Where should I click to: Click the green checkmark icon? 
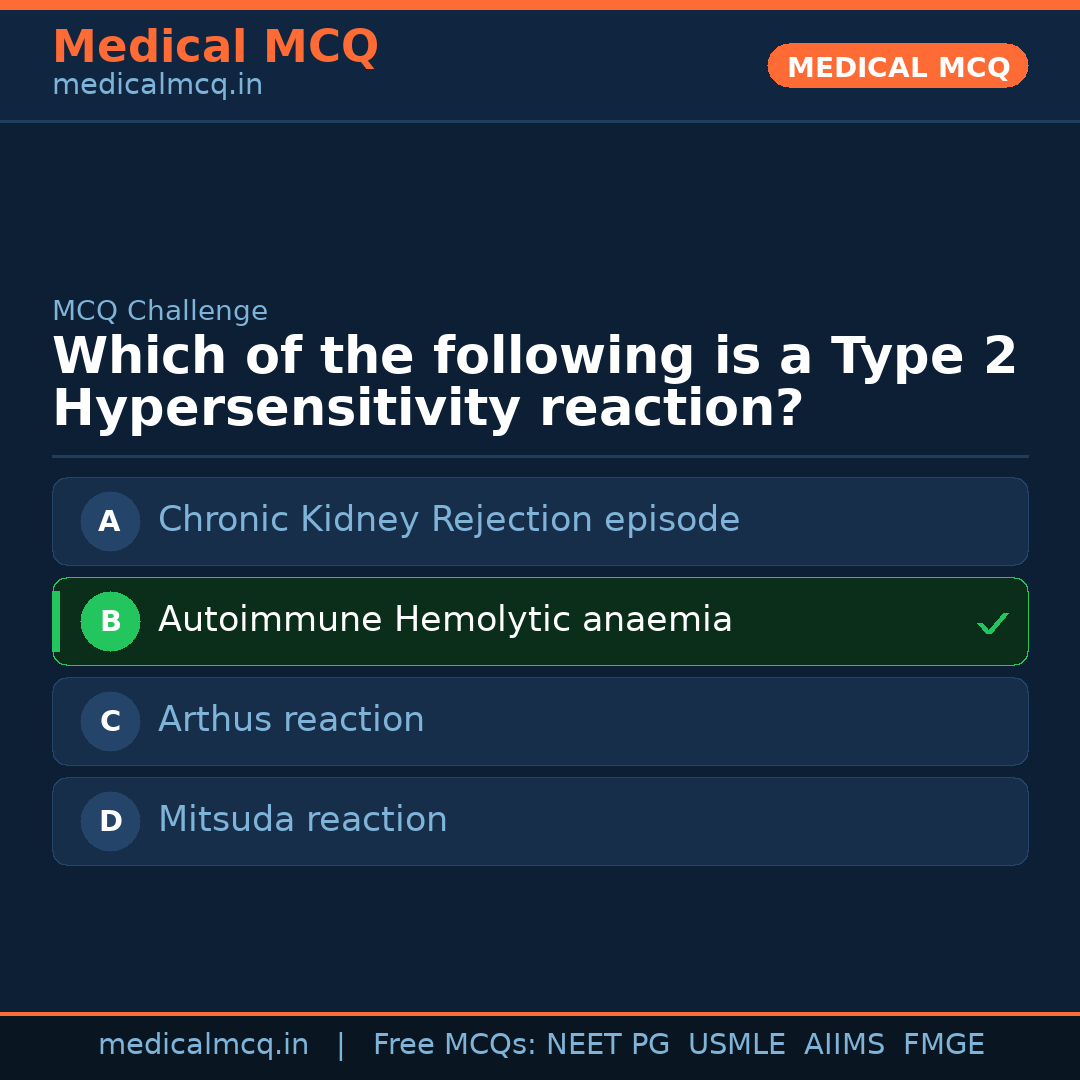tap(992, 623)
